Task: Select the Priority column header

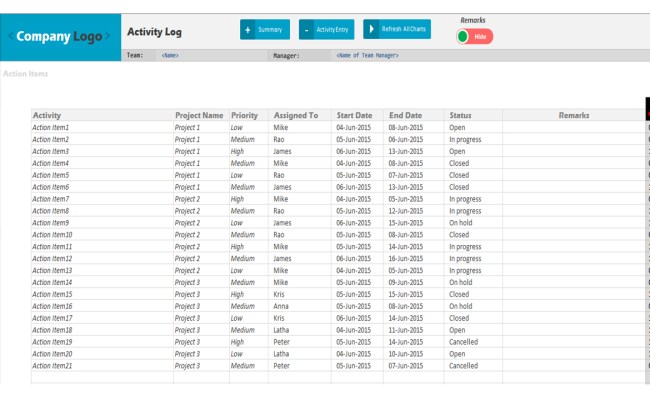Action: (249, 115)
